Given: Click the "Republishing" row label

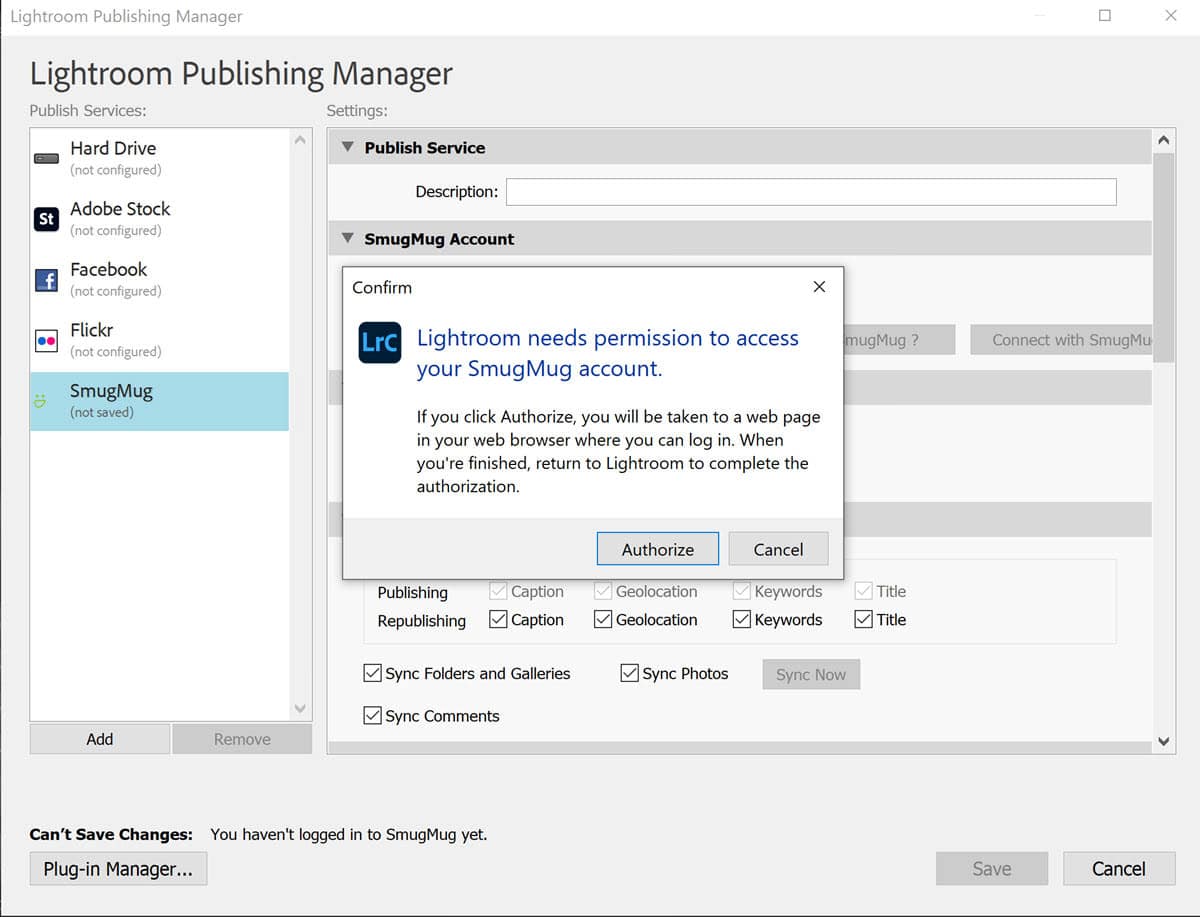Looking at the screenshot, I should coord(421,621).
